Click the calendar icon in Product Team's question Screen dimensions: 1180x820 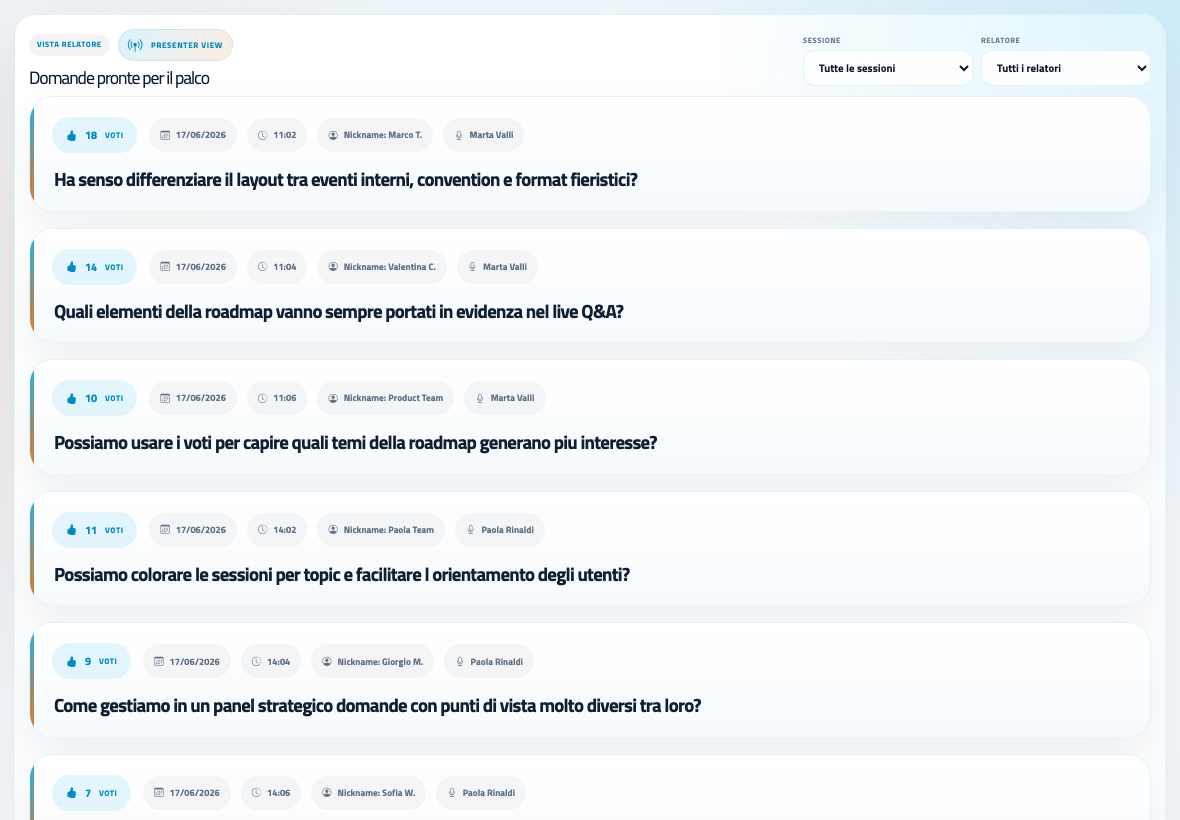click(165, 398)
